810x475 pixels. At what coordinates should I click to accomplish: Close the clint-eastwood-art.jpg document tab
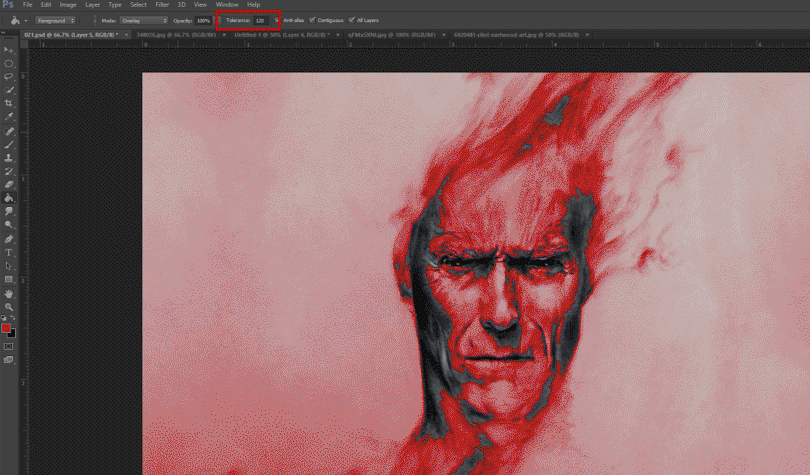587,35
